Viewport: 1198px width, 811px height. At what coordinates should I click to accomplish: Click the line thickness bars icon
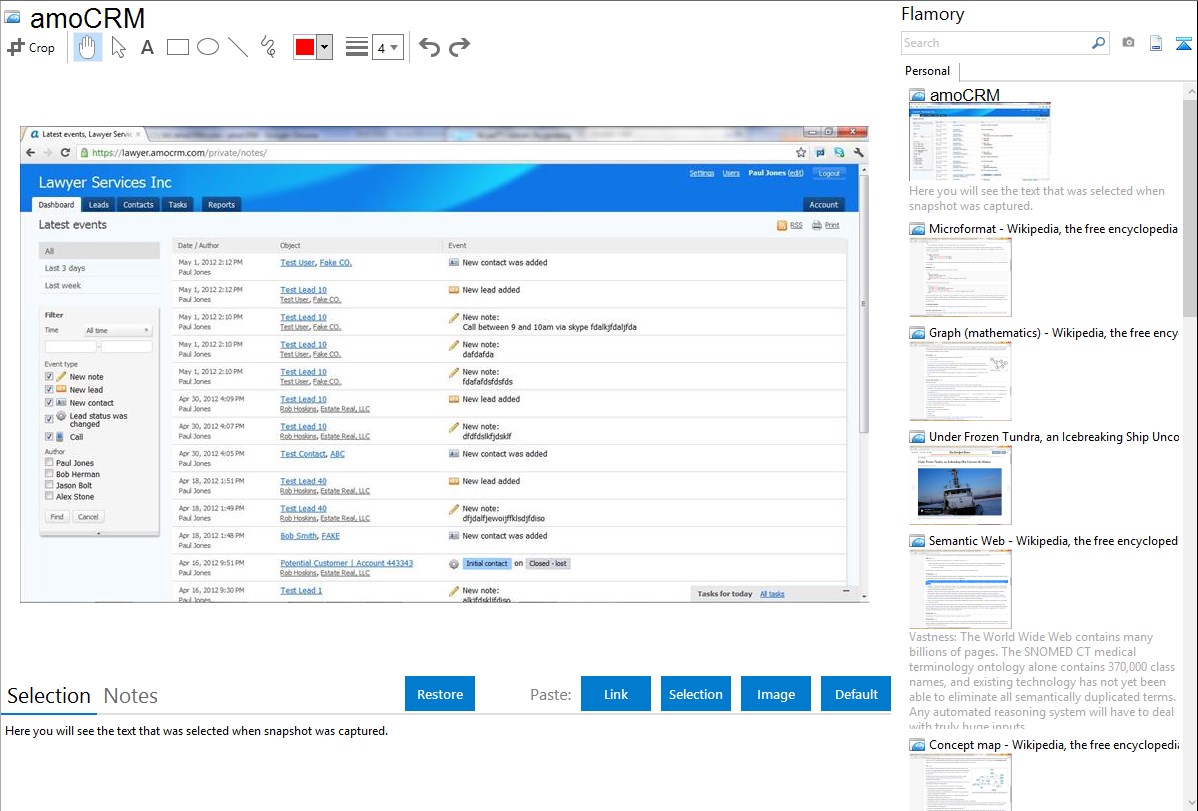[356, 47]
